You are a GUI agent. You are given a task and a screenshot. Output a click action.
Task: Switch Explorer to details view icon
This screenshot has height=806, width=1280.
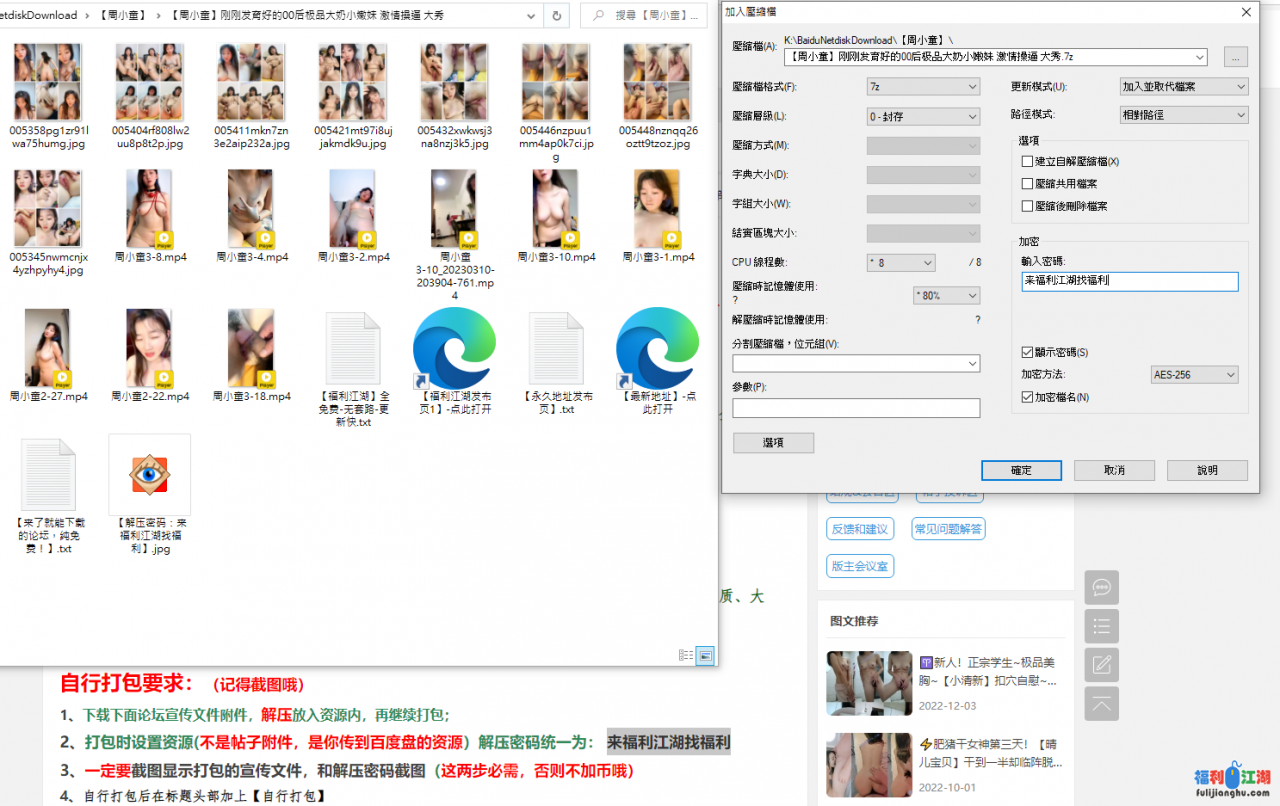tap(686, 655)
